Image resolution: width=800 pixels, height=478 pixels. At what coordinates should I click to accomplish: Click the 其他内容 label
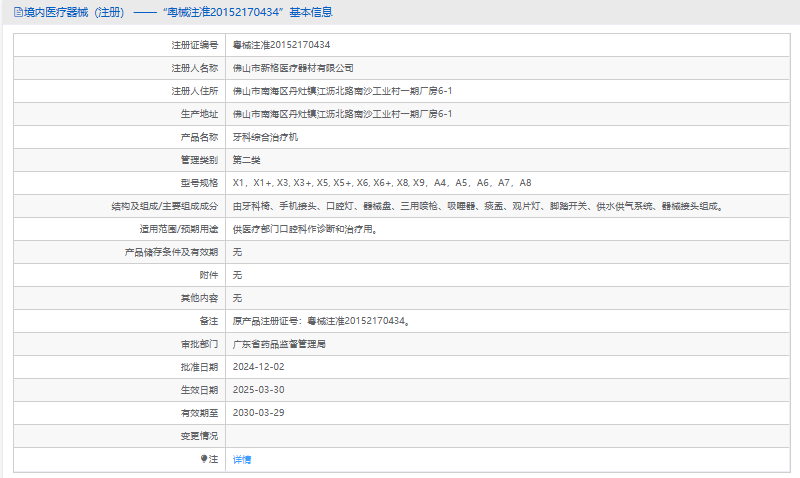point(199,298)
